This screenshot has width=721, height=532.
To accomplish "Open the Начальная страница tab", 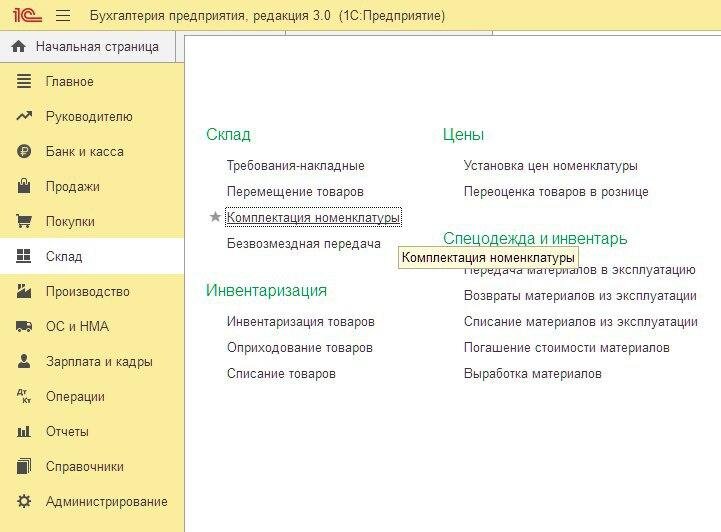I will tap(87, 46).
